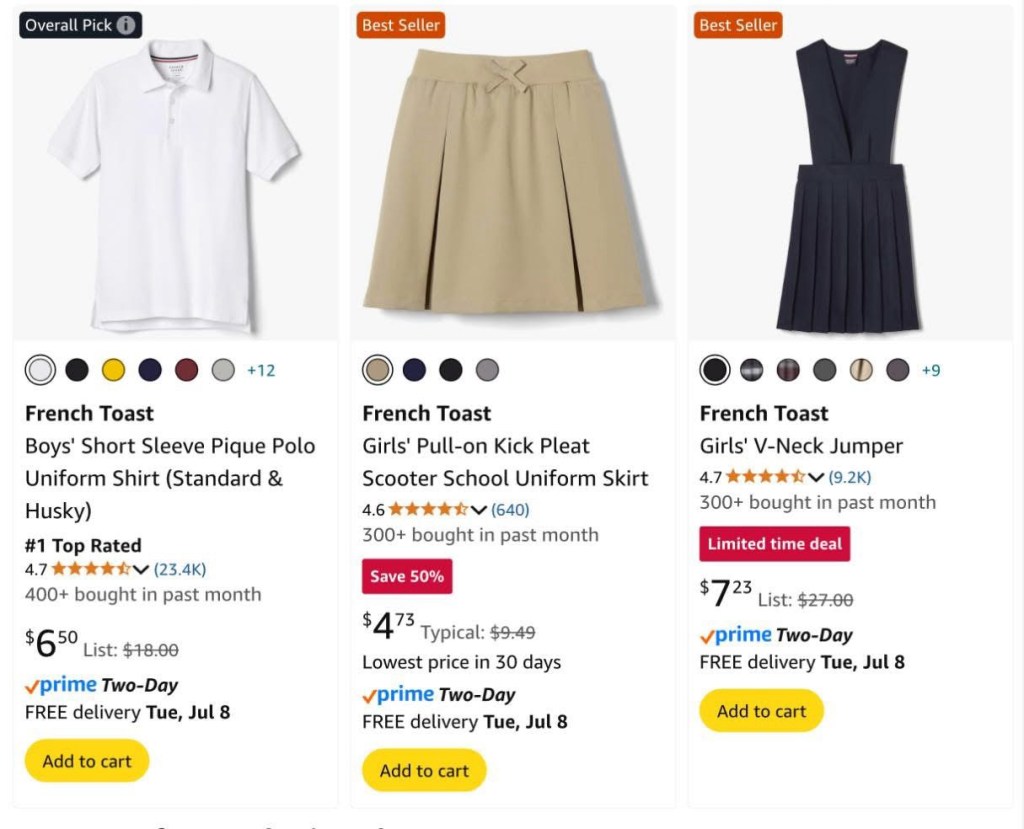Add the Girls' V-Neck Jumper to cart
The width and height of the screenshot is (1024, 829).
pyautogui.click(x=761, y=711)
